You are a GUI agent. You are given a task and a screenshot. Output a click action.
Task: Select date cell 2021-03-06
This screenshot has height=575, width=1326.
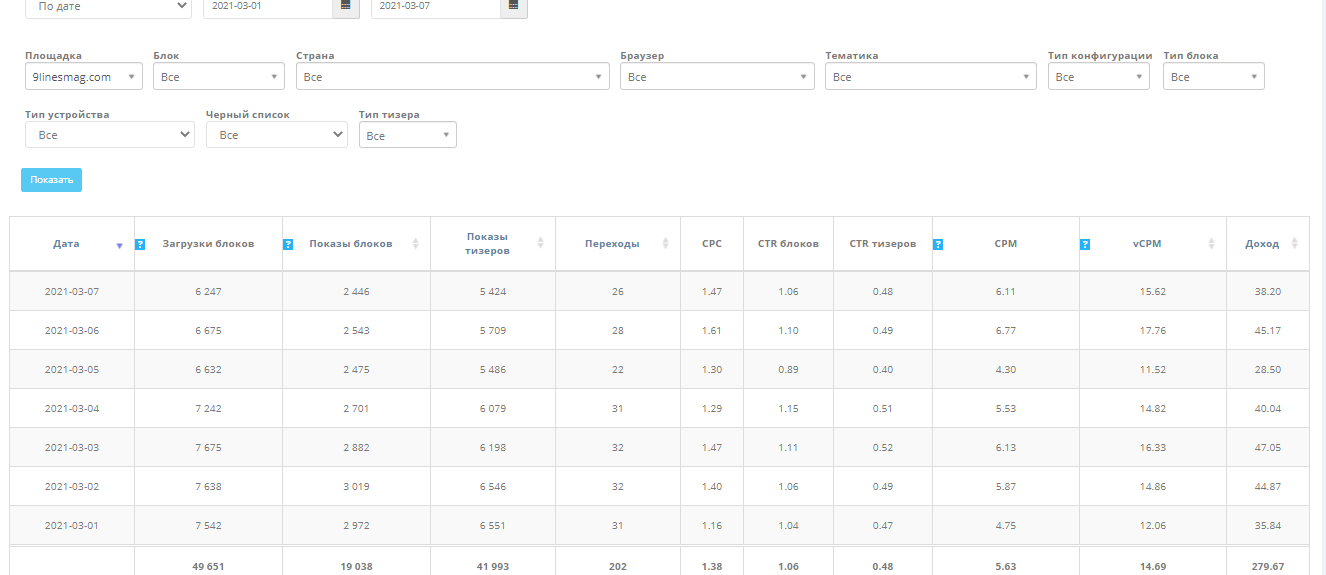pos(72,331)
